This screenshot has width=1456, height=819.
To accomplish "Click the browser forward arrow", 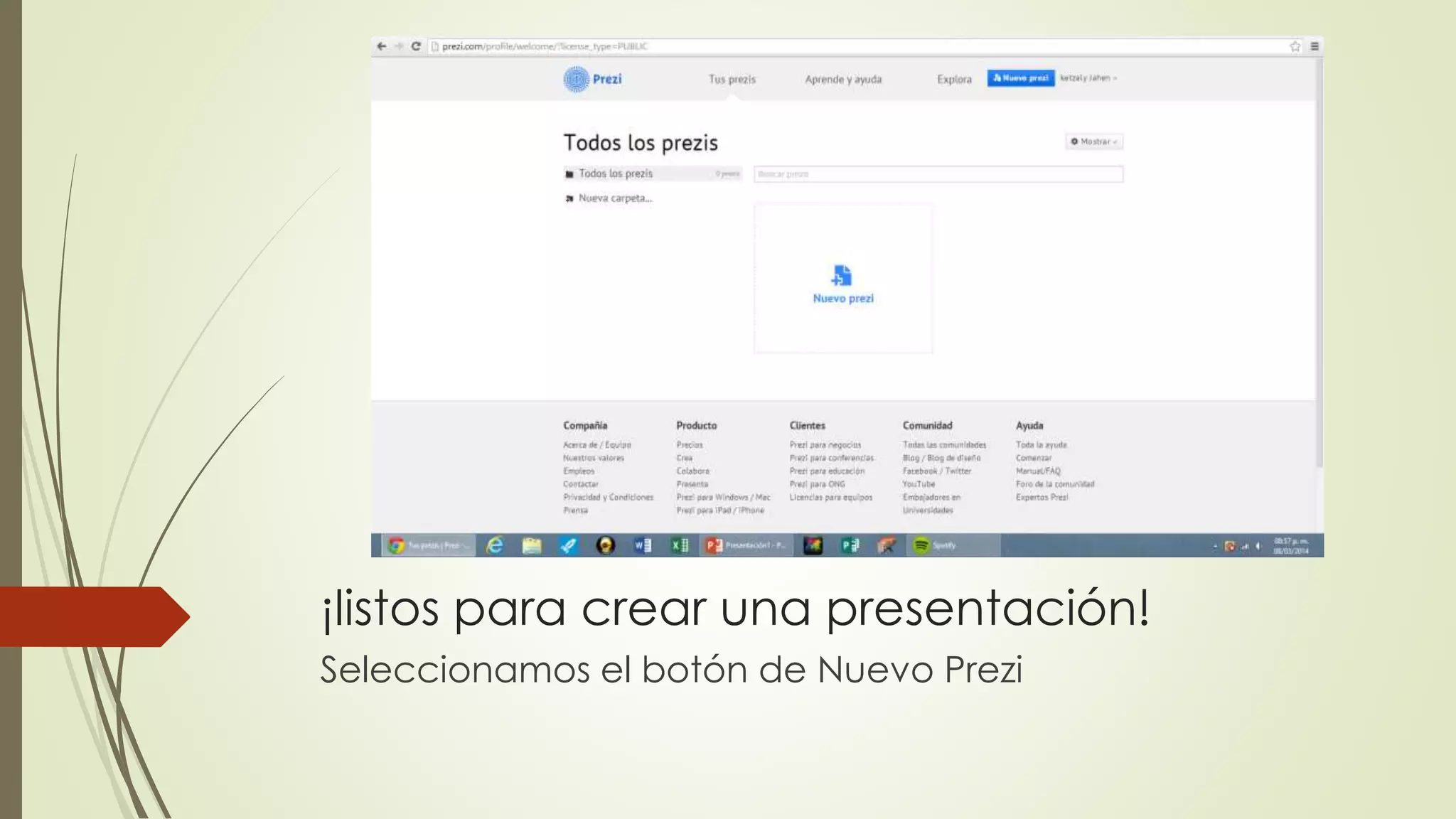I will coord(399,46).
